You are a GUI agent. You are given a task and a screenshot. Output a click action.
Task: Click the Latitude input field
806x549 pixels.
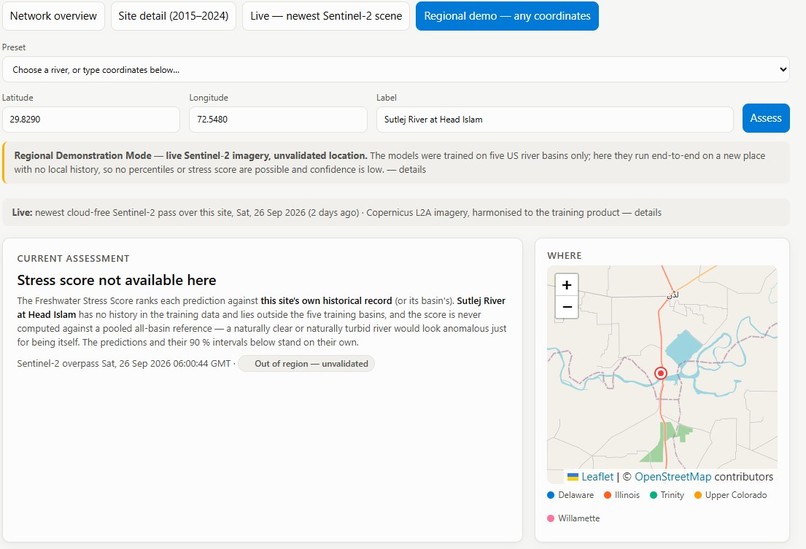point(91,119)
